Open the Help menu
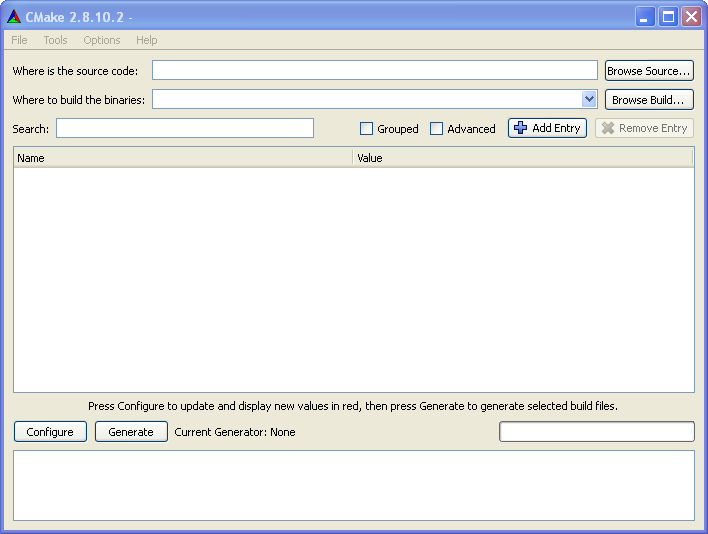The image size is (708, 534). 147,40
